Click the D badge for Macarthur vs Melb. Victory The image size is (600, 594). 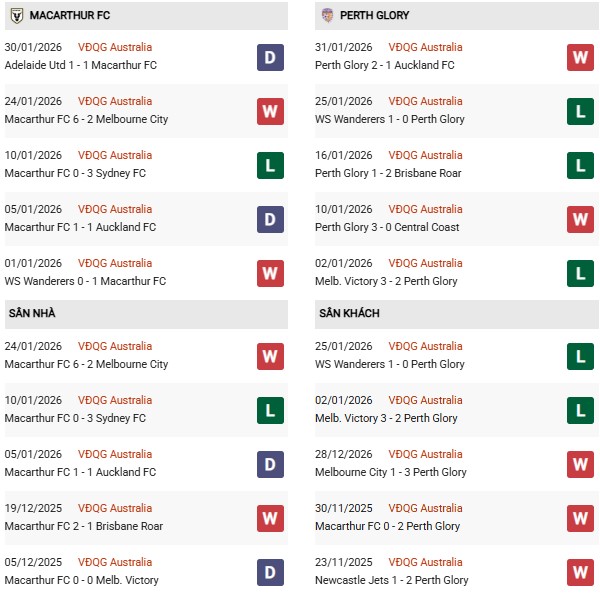click(x=270, y=572)
